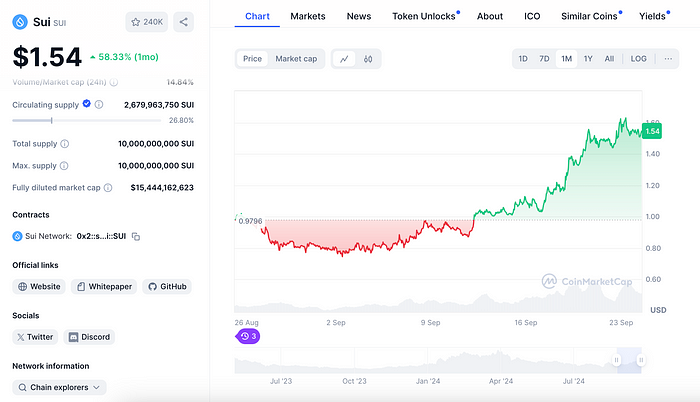Expand the Chain explorers dropdown
This screenshot has height=402, width=700.
(x=59, y=387)
